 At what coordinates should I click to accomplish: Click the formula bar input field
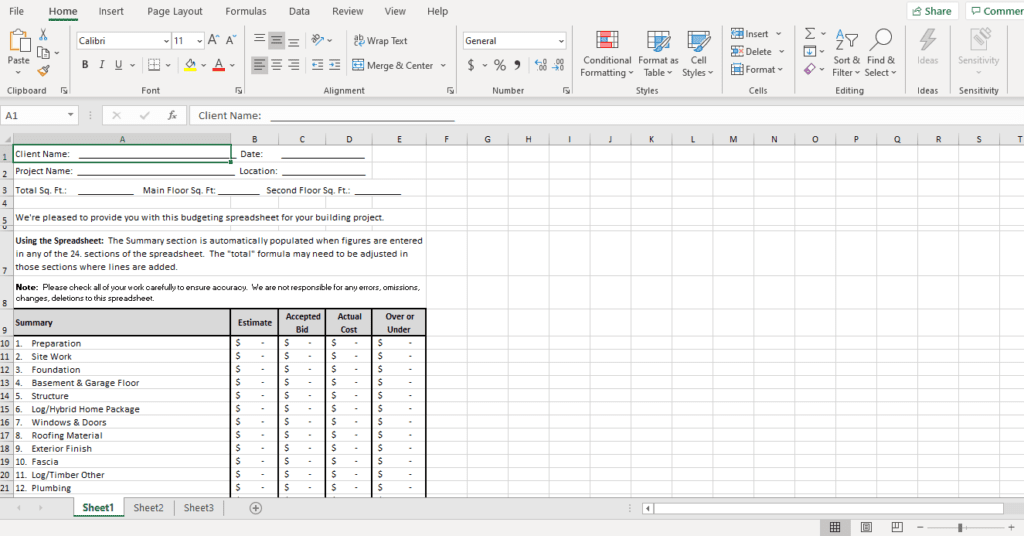[x=600, y=115]
